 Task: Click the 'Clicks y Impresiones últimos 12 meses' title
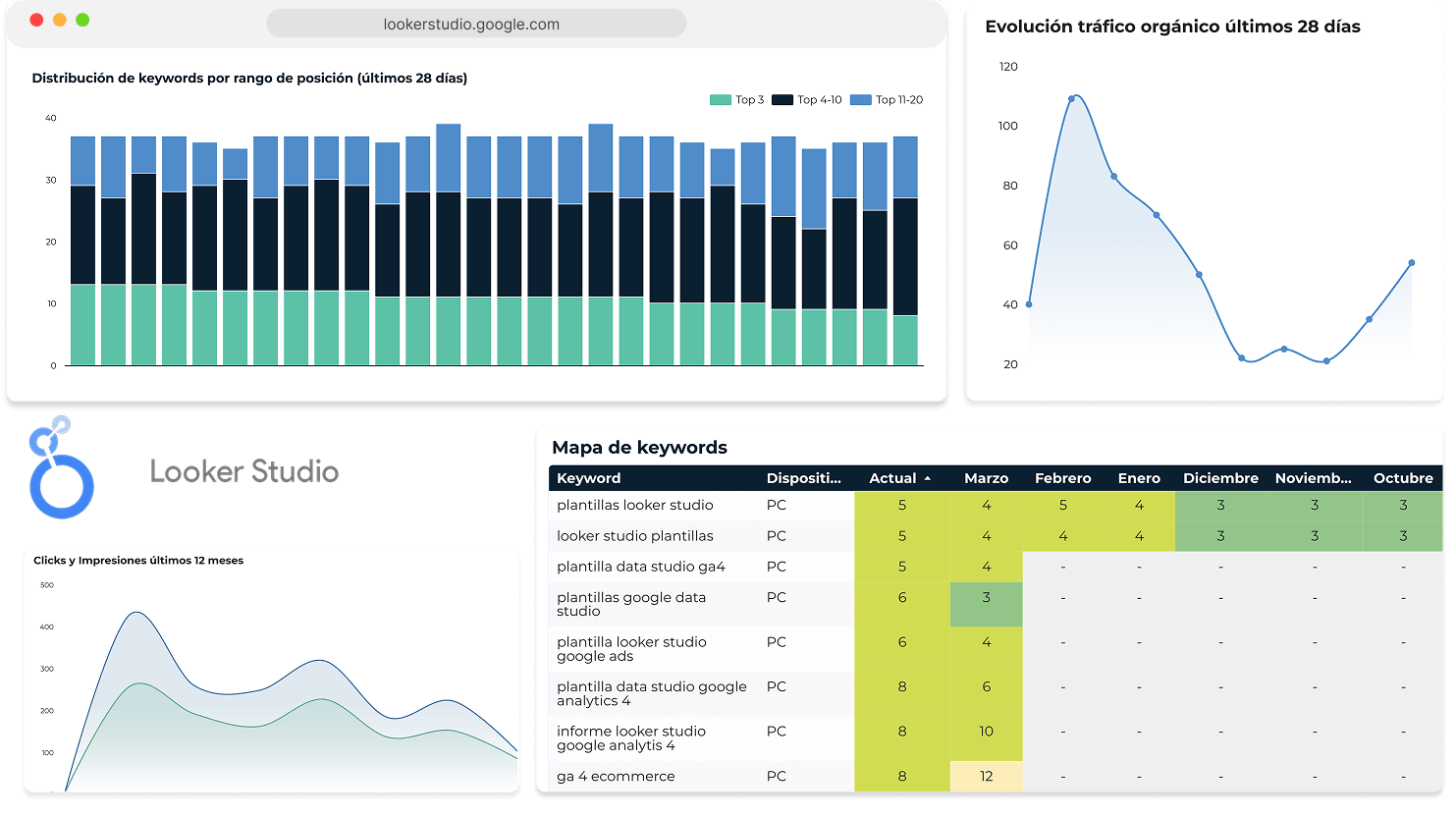click(x=138, y=561)
